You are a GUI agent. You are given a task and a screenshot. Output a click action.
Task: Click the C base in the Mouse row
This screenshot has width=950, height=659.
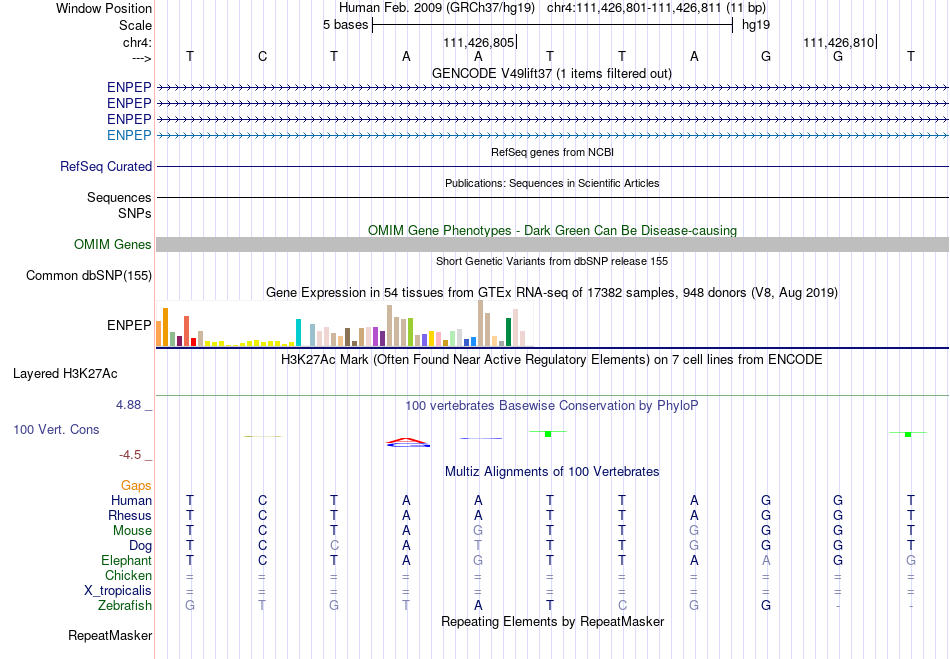coord(262,531)
